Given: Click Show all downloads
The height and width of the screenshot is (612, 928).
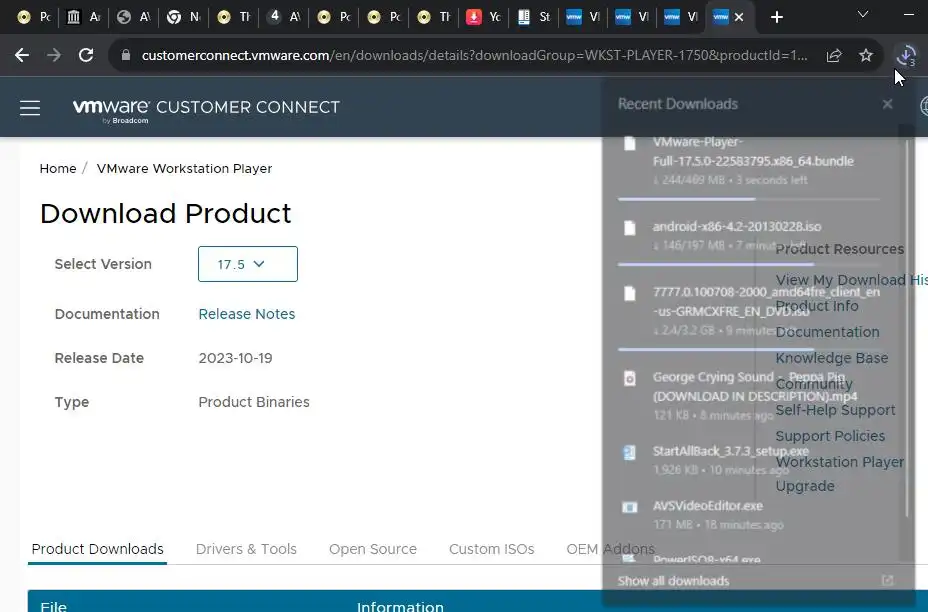Looking at the screenshot, I should [674, 581].
